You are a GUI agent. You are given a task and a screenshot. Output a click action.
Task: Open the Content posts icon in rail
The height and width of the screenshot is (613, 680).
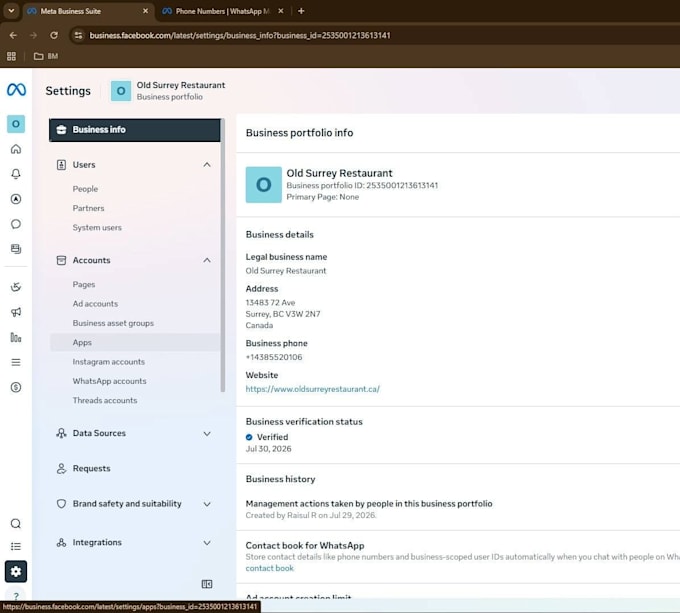click(16, 249)
